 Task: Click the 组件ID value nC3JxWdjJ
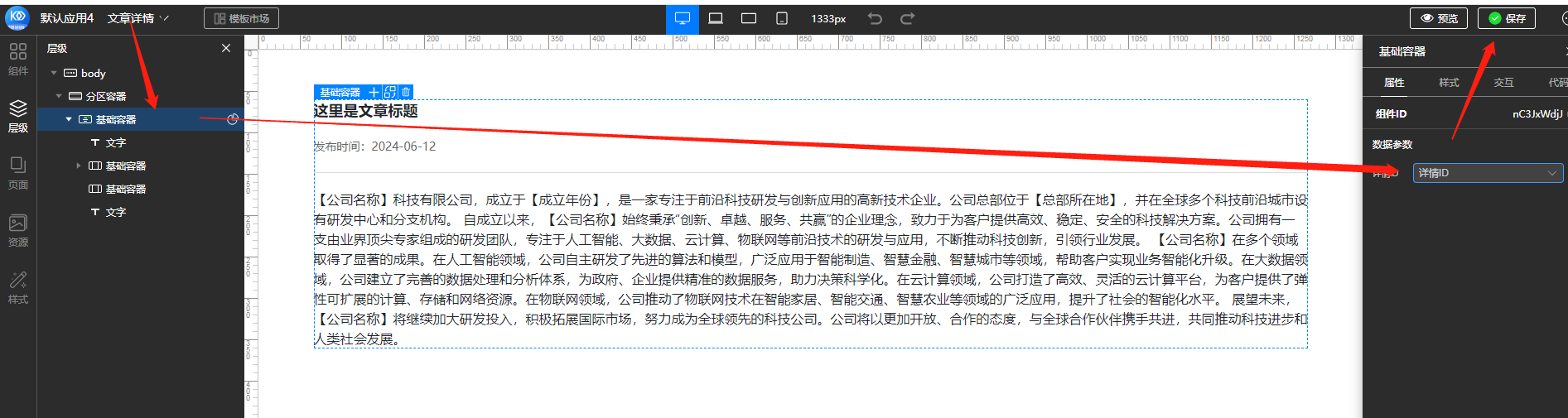[x=1537, y=114]
